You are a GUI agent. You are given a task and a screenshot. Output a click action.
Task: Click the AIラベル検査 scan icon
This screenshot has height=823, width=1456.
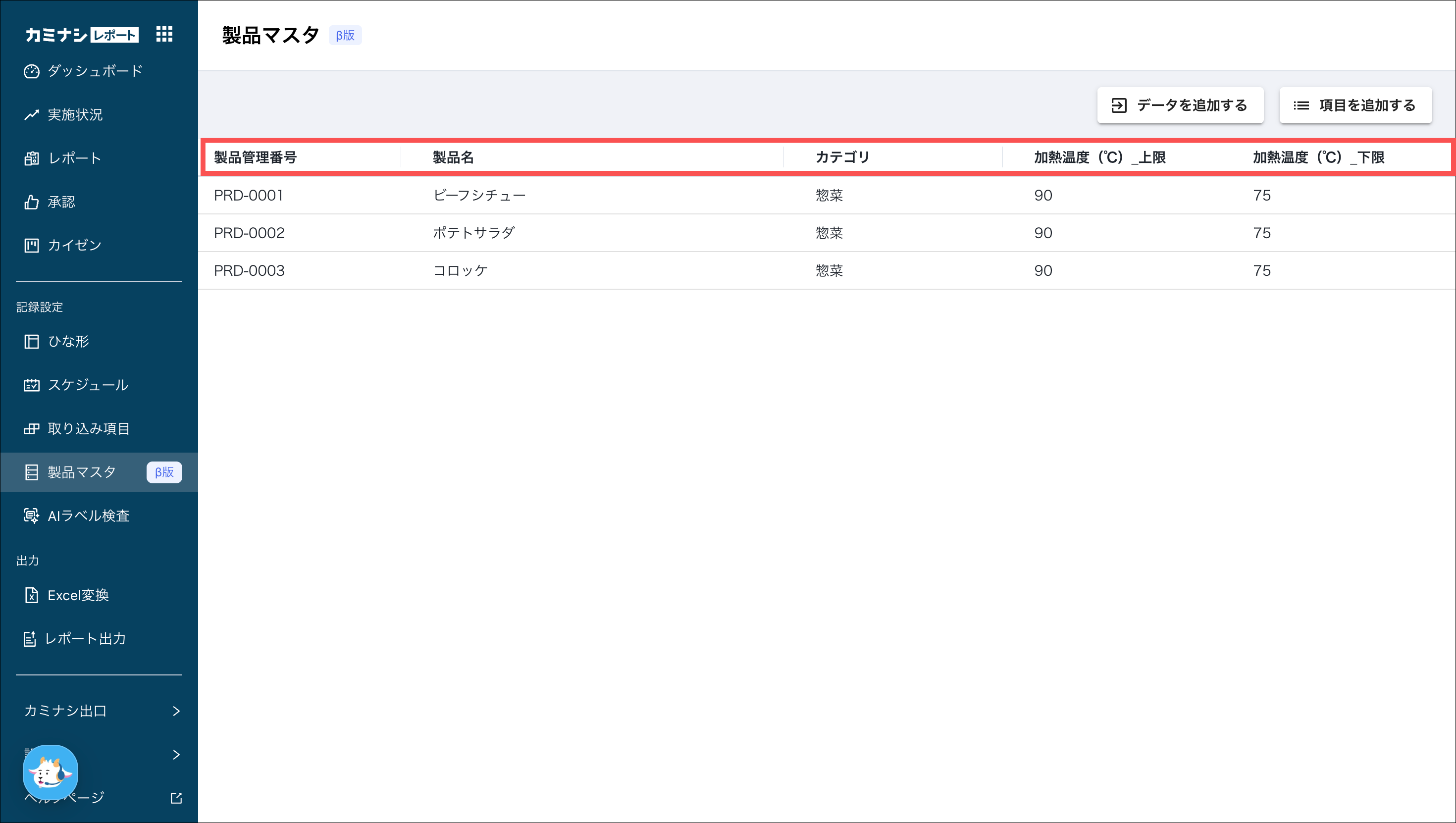pyautogui.click(x=32, y=515)
